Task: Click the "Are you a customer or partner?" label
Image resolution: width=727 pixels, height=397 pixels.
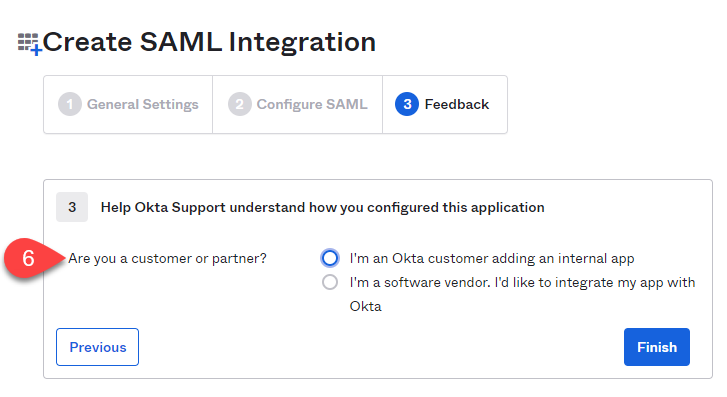Action: click(167, 258)
